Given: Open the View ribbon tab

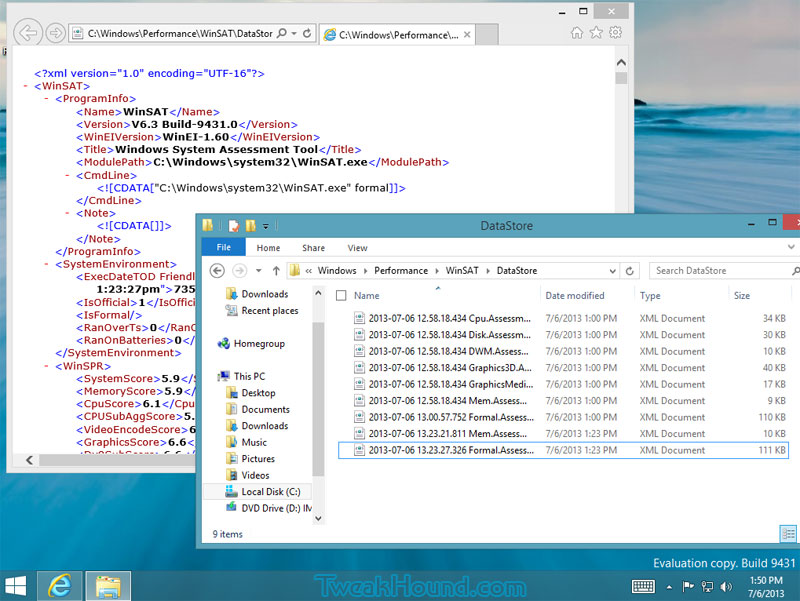Looking at the screenshot, I should [357, 248].
